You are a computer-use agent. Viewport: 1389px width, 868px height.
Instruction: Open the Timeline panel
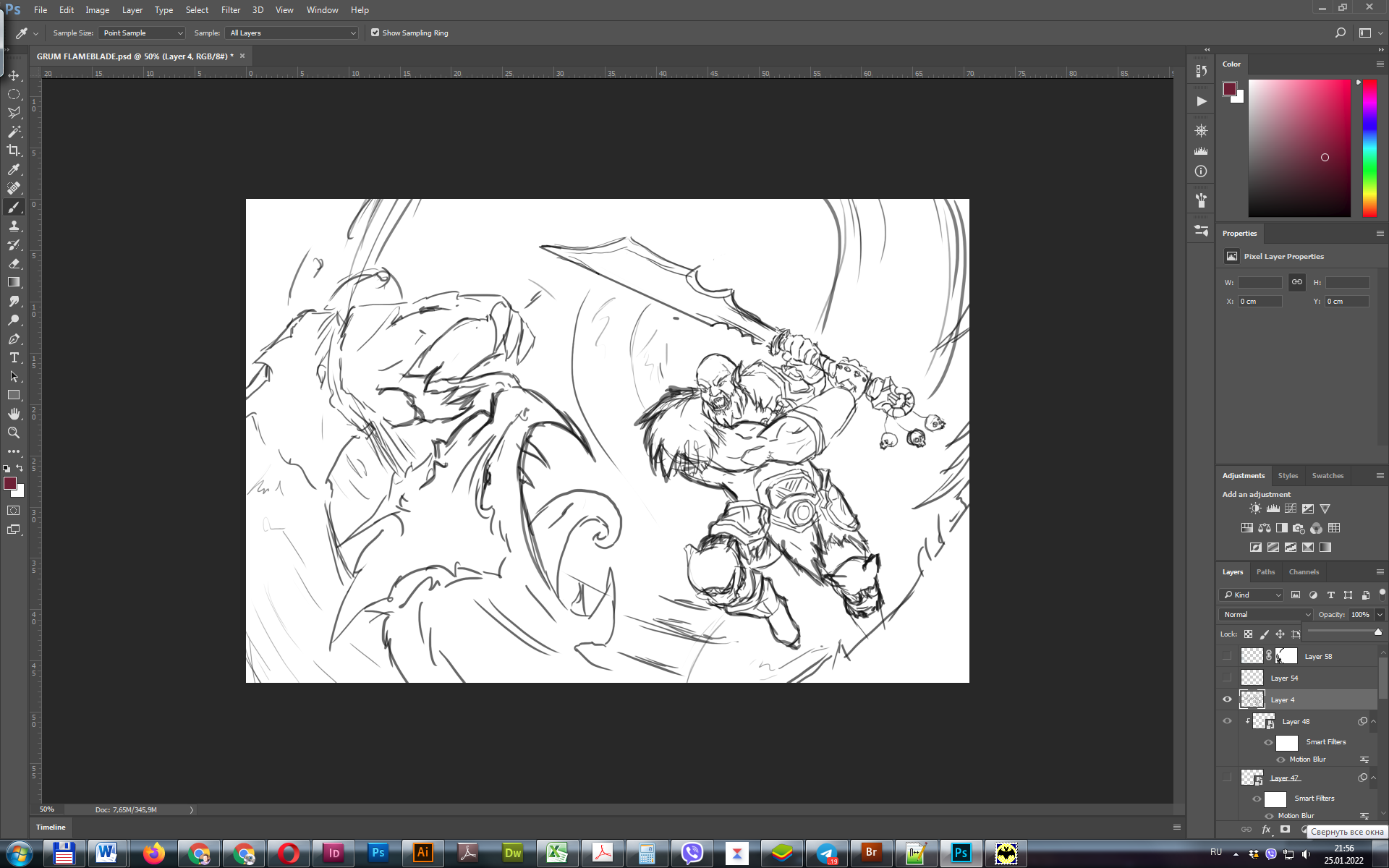(x=51, y=827)
